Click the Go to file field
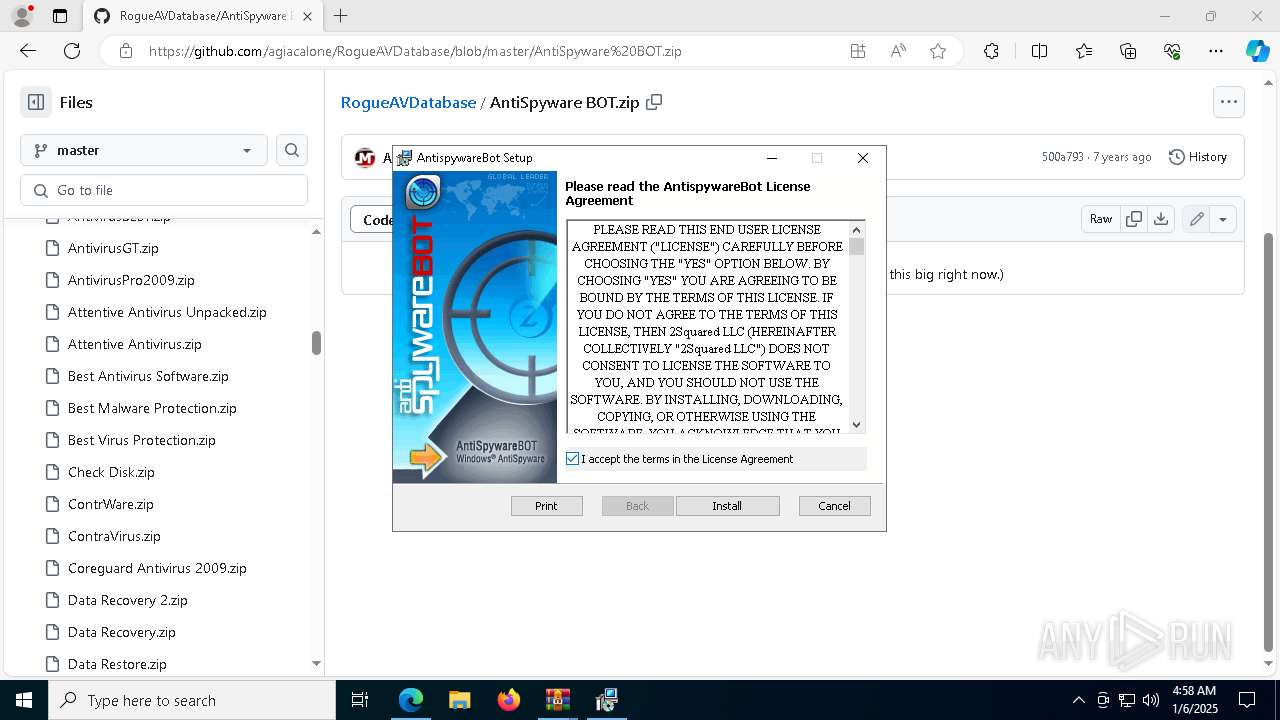1280x720 pixels. point(164,190)
